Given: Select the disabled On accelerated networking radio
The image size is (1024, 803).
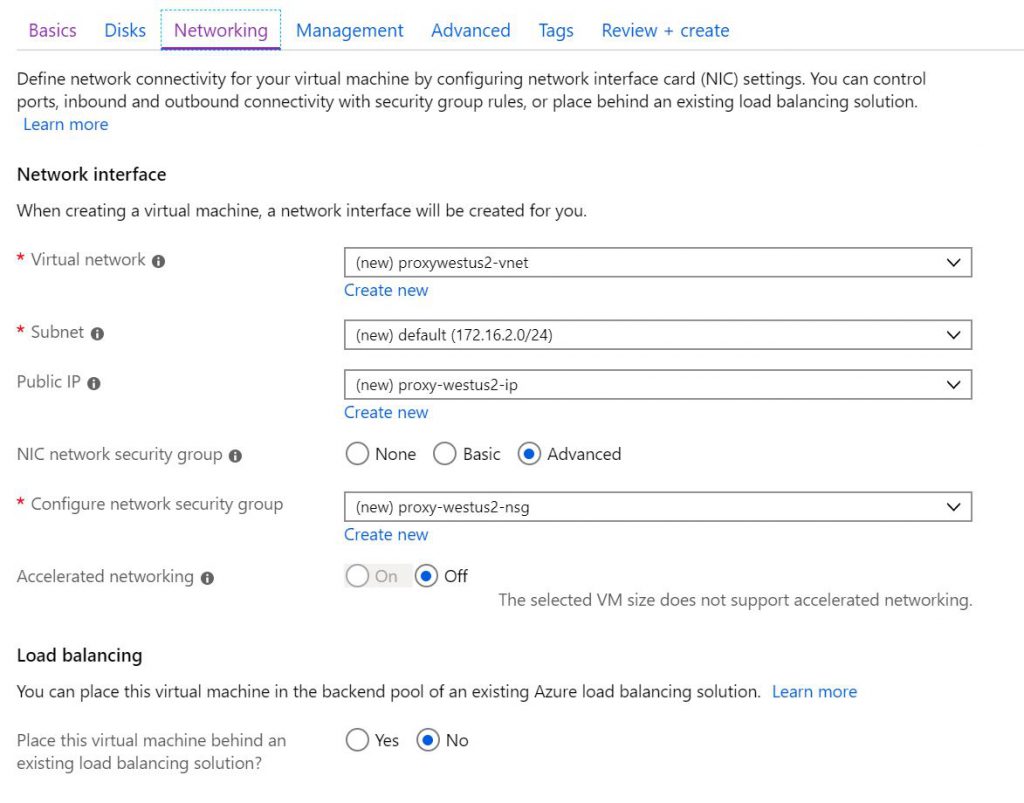Looking at the screenshot, I should [x=357, y=576].
